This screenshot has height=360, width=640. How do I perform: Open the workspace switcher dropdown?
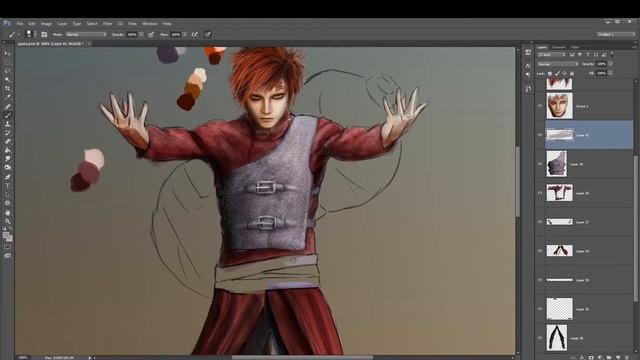(616, 35)
